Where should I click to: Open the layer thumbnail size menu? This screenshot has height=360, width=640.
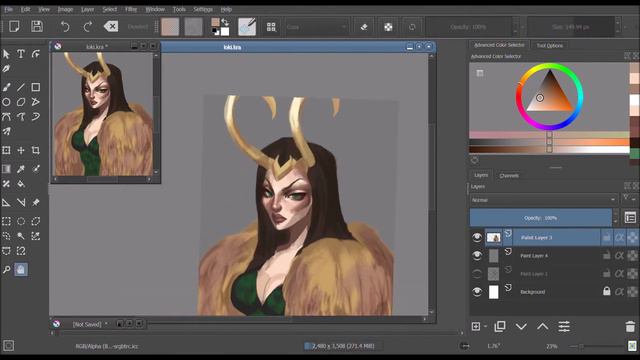click(630, 218)
